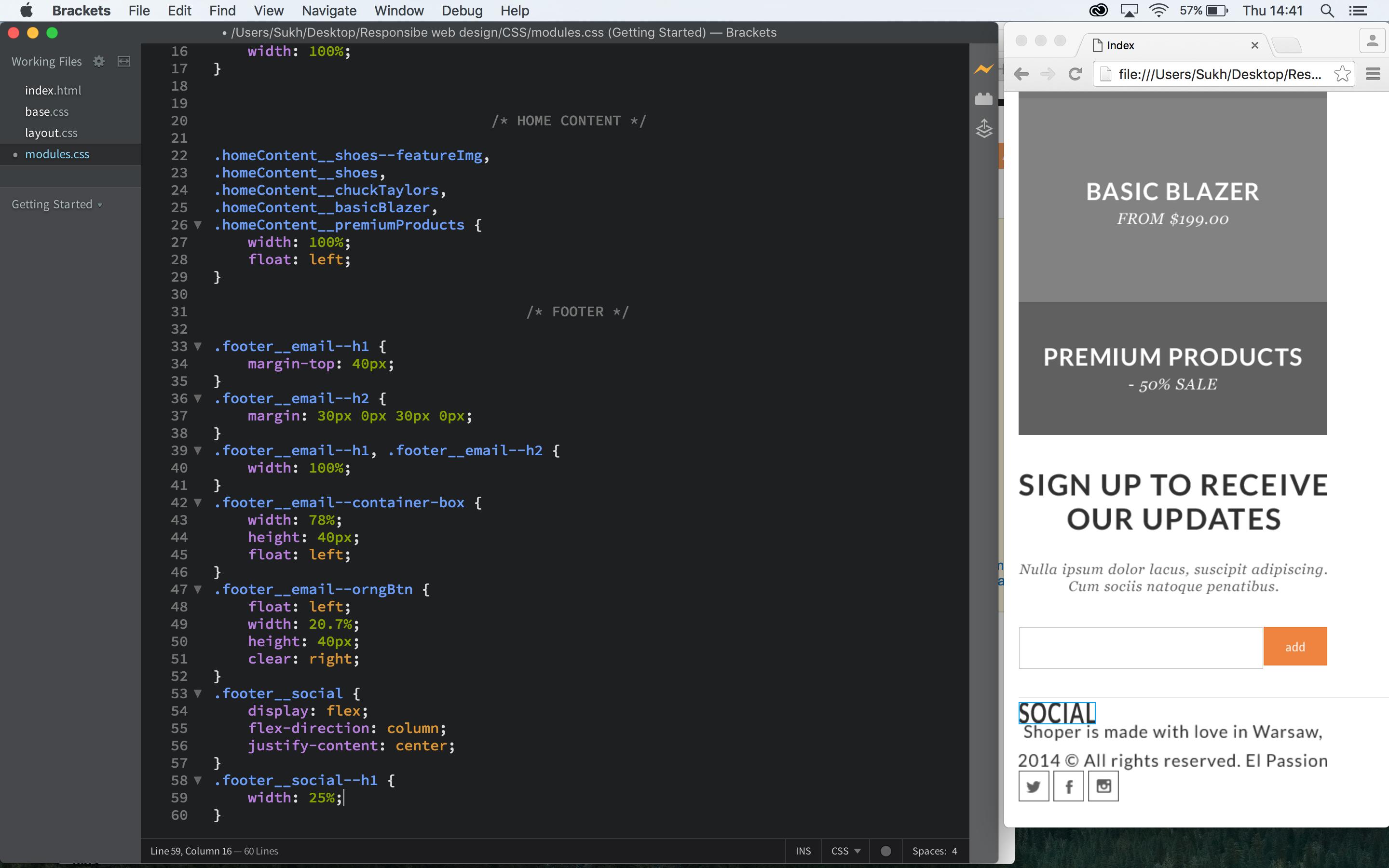This screenshot has width=1389, height=868.
Task: Open the Extension Manager icon
Action: [x=983, y=99]
